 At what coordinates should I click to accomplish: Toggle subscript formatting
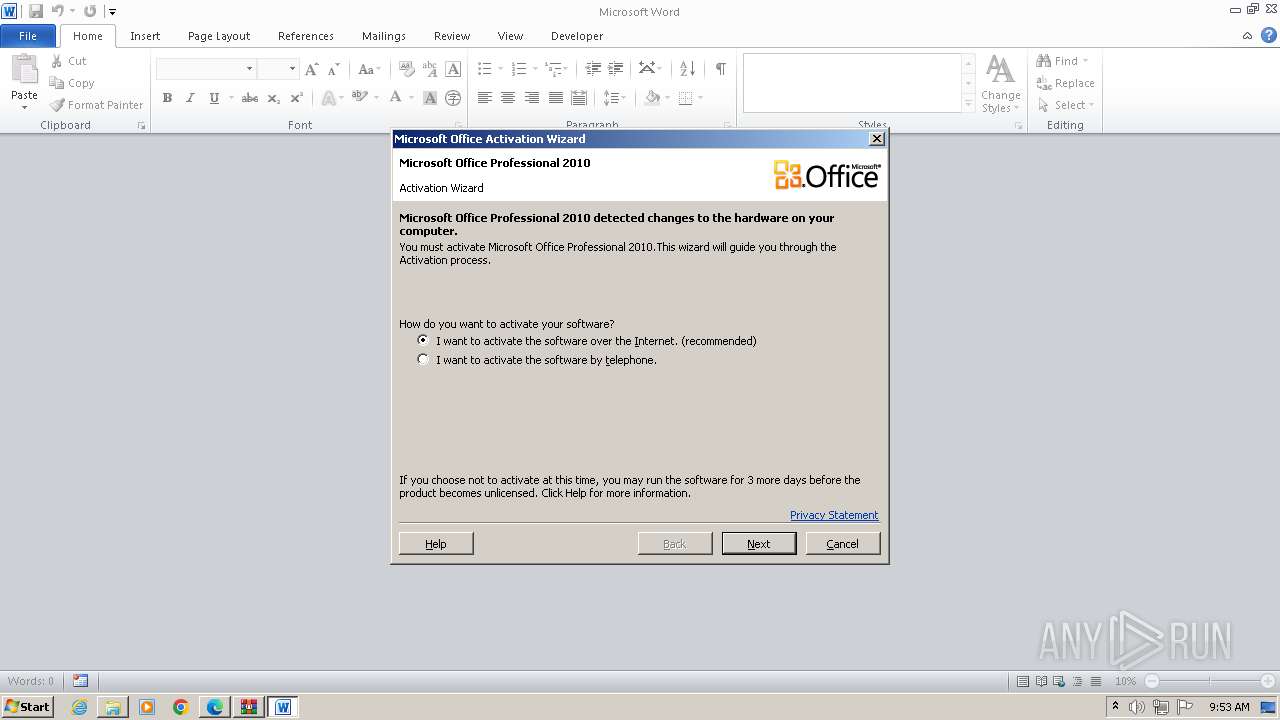click(x=274, y=98)
